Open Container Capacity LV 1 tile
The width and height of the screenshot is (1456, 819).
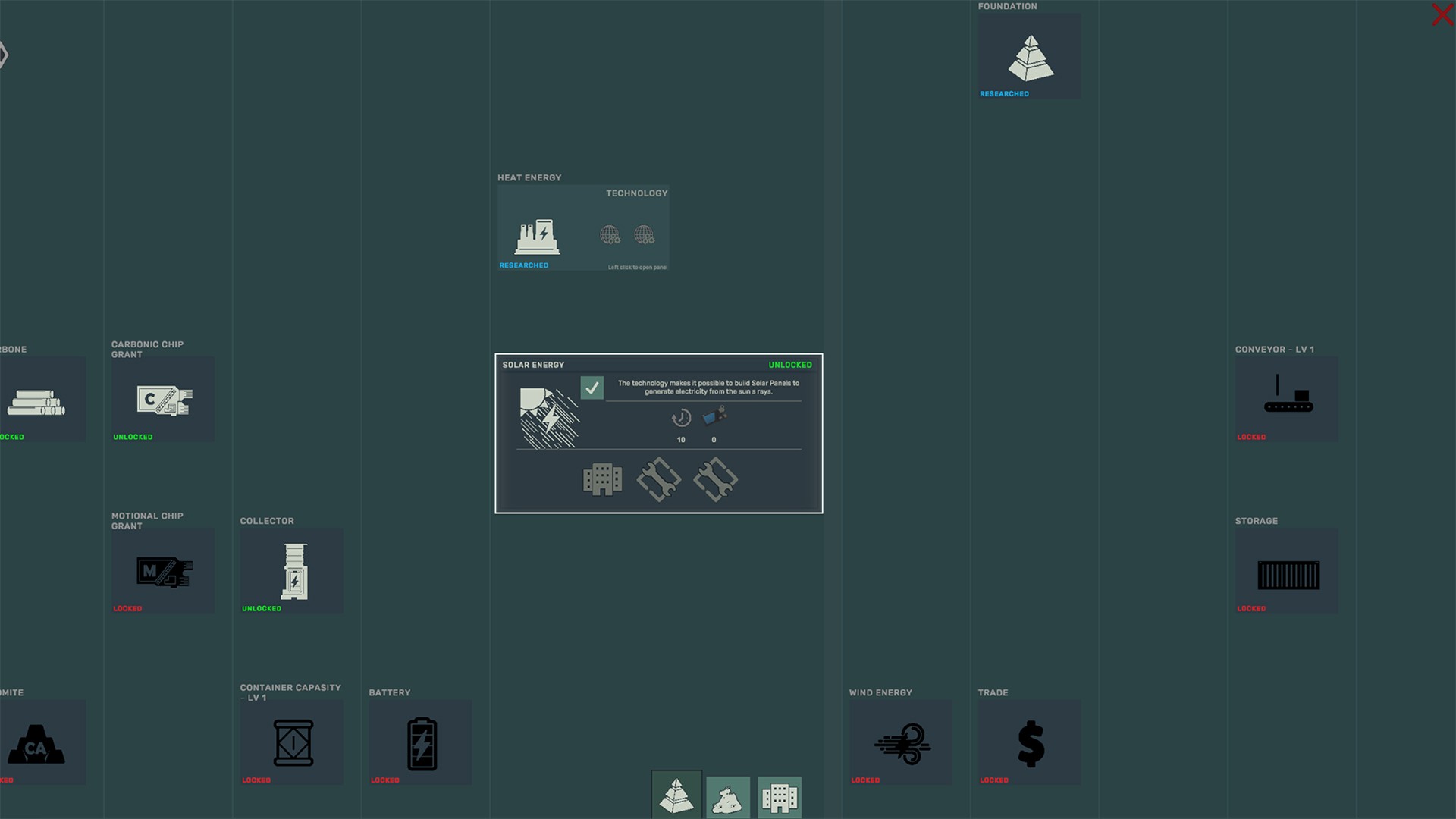[x=293, y=743]
